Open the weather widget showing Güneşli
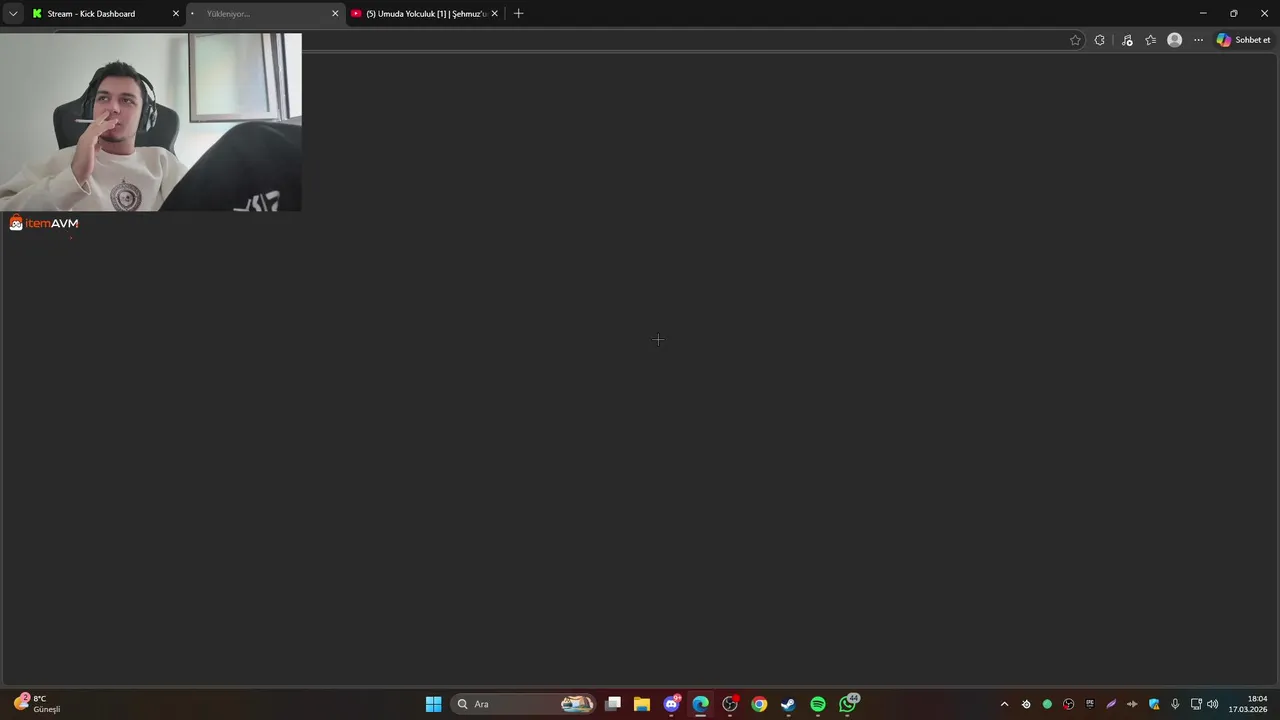 click(x=38, y=704)
